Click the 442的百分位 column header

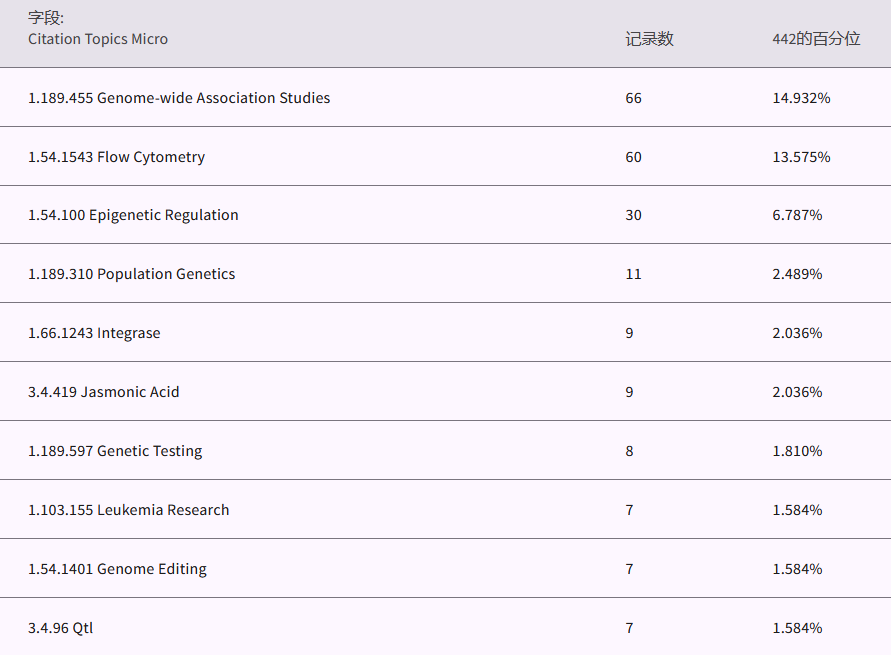(816, 39)
